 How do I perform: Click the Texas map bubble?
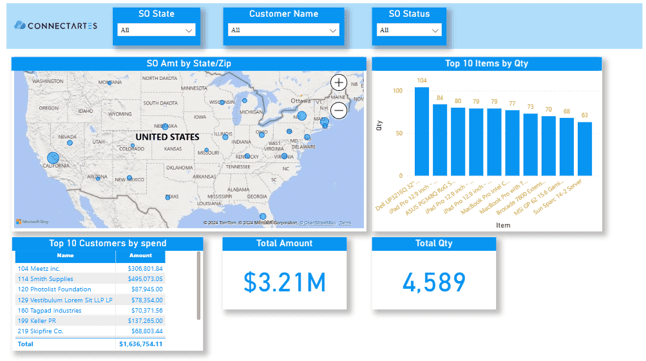(168, 197)
